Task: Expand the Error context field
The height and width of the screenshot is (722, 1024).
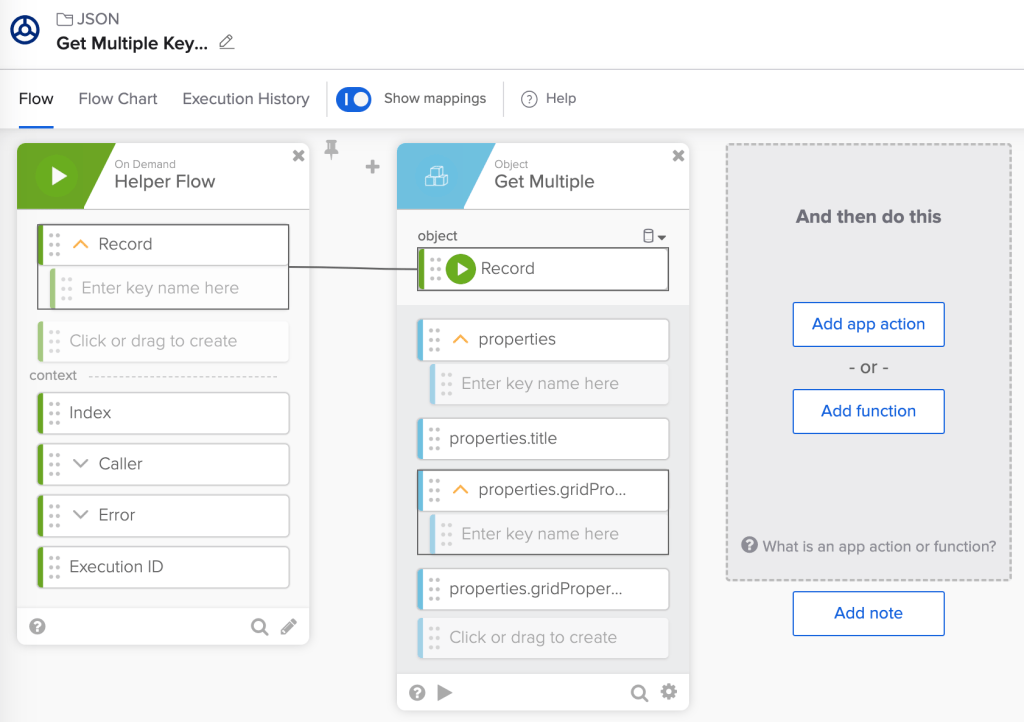Action: [x=81, y=515]
